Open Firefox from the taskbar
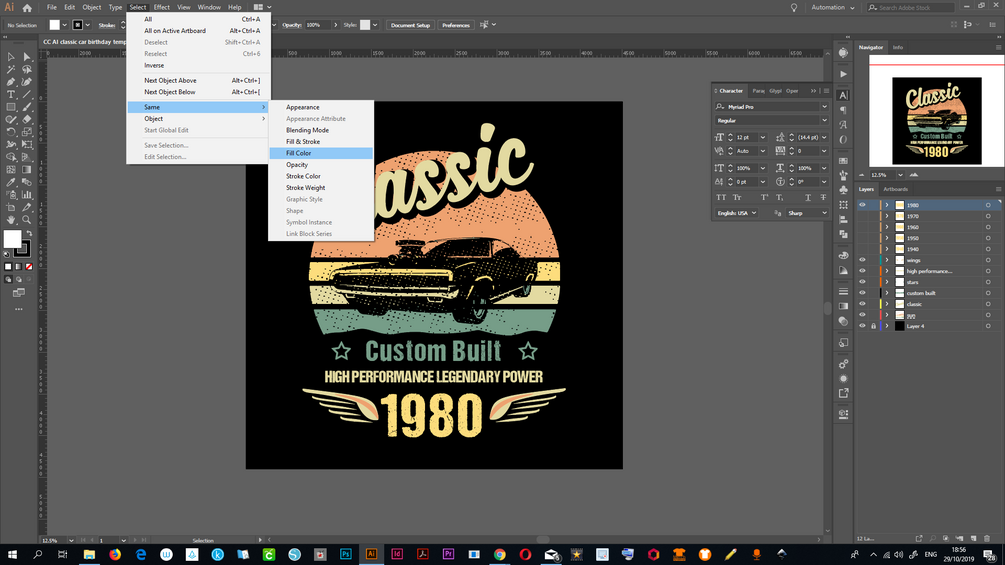The width and height of the screenshot is (1005, 565). point(115,554)
